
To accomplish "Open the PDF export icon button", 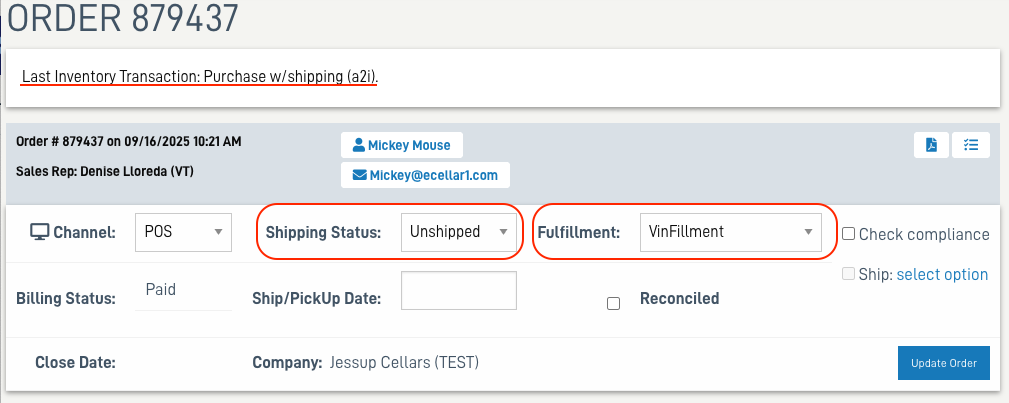I will tap(931, 145).
